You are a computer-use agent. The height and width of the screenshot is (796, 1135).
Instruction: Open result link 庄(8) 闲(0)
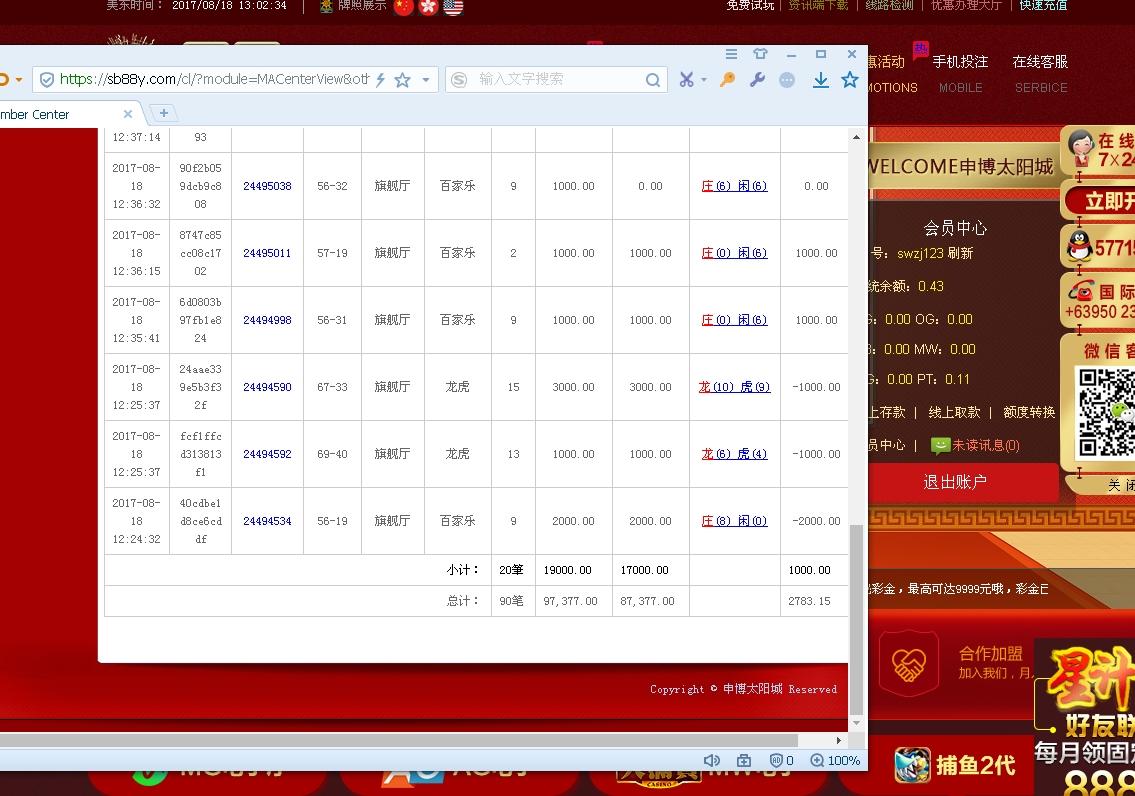(734, 521)
